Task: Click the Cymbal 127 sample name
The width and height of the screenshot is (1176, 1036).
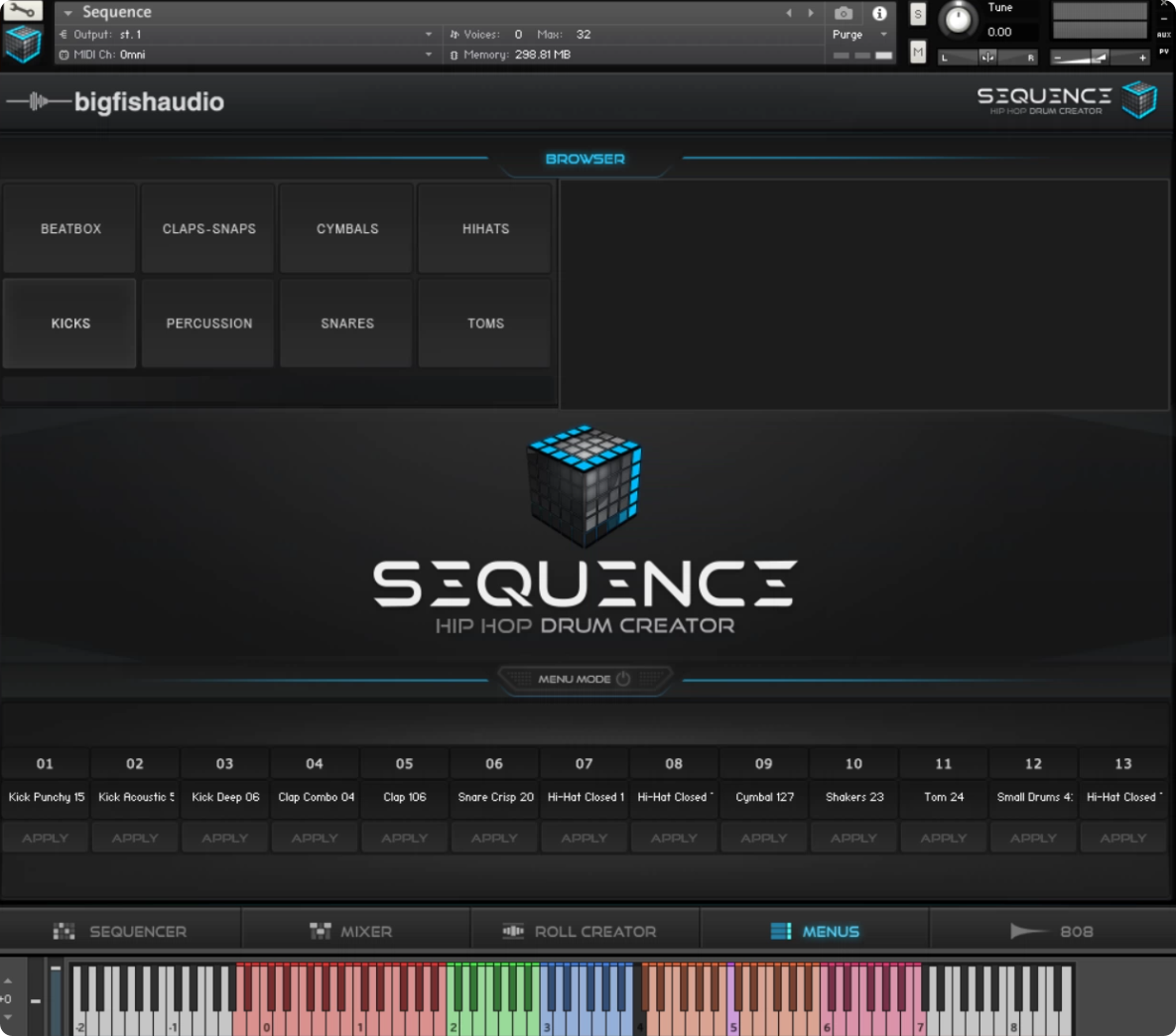Action: pos(764,797)
